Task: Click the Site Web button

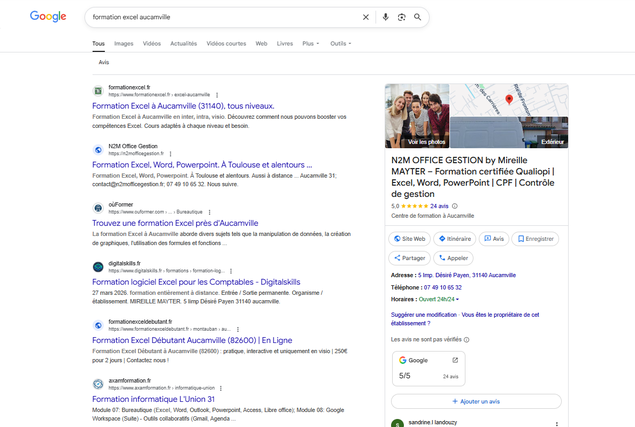Action: click(x=409, y=239)
